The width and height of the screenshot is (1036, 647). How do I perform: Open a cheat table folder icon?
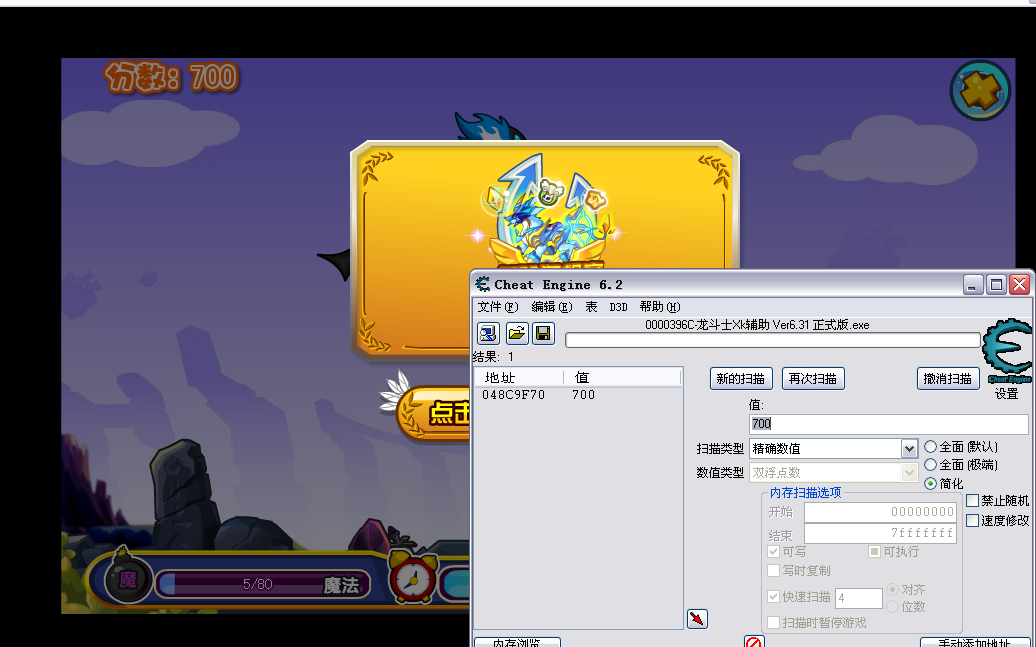tap(517, 333)
